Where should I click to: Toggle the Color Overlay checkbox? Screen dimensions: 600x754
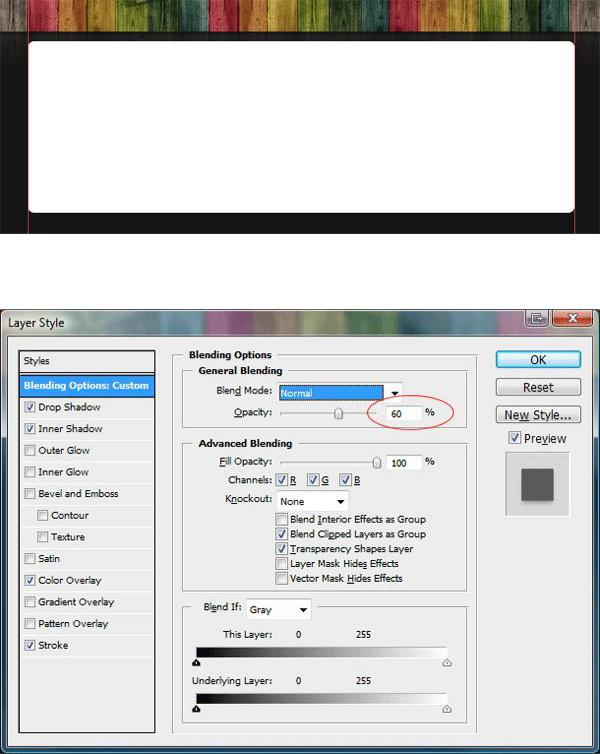(30, 580)
